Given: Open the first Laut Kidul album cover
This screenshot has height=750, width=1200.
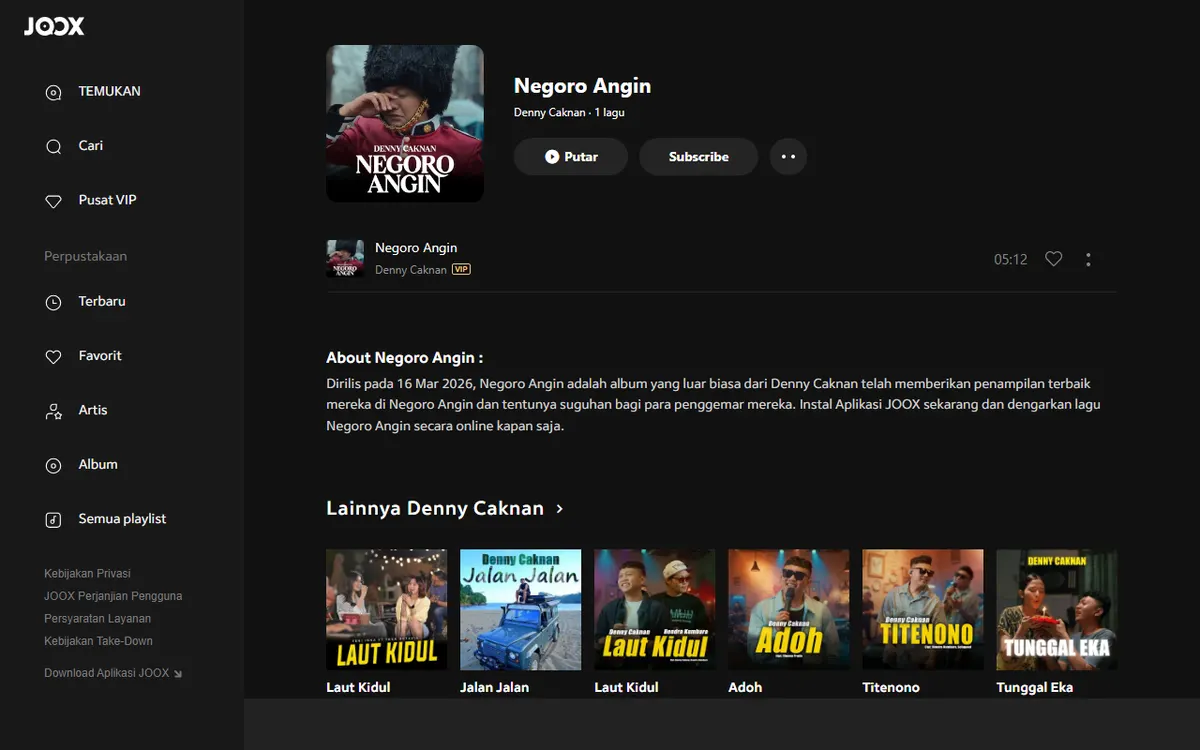Looking at the screenshot, I should (x=386, y=609).
